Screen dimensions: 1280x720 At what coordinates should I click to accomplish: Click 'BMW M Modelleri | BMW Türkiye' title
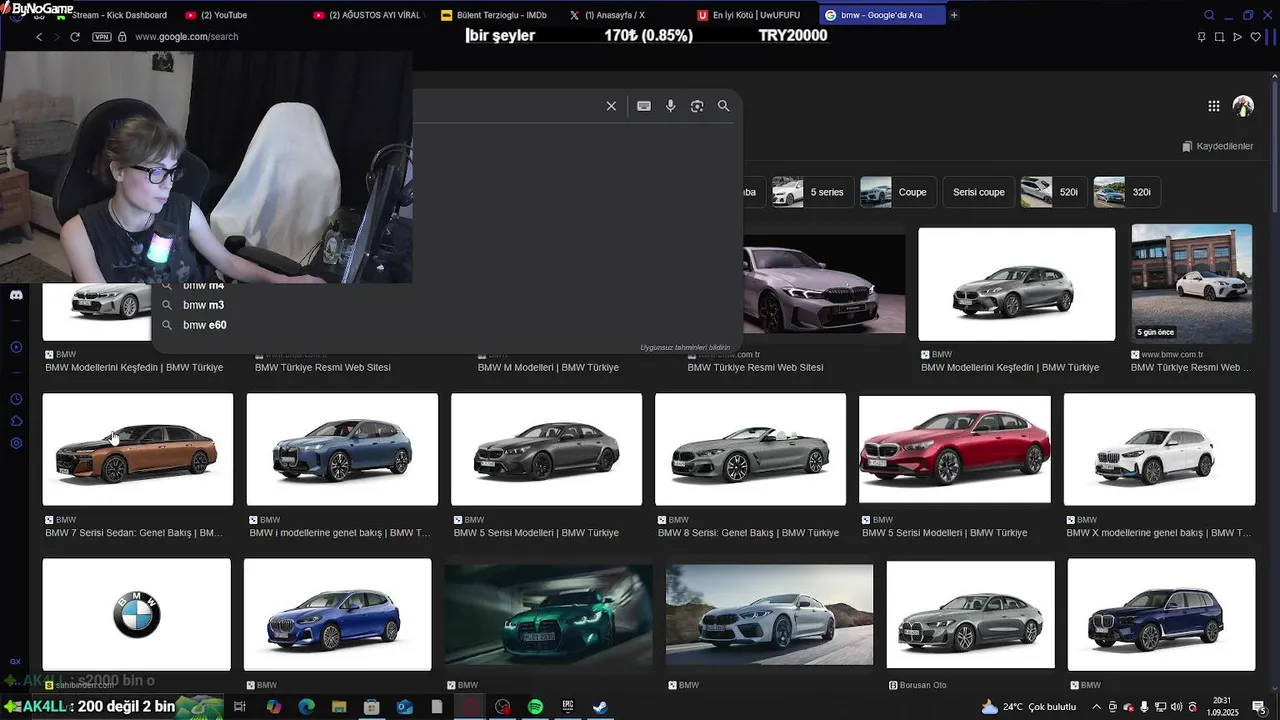point(548,368)
